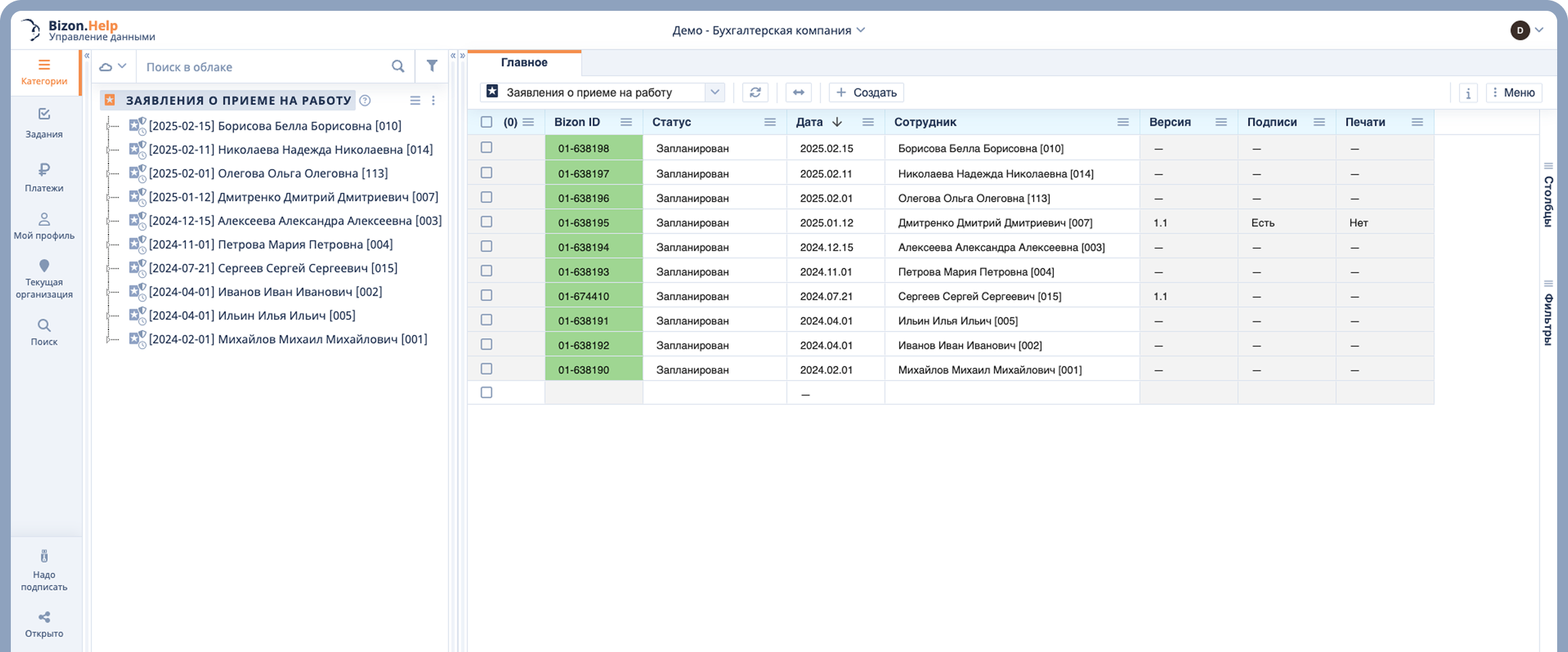Click the refresh table icon
Screen dimensions: 1568x652
(755, 93)
